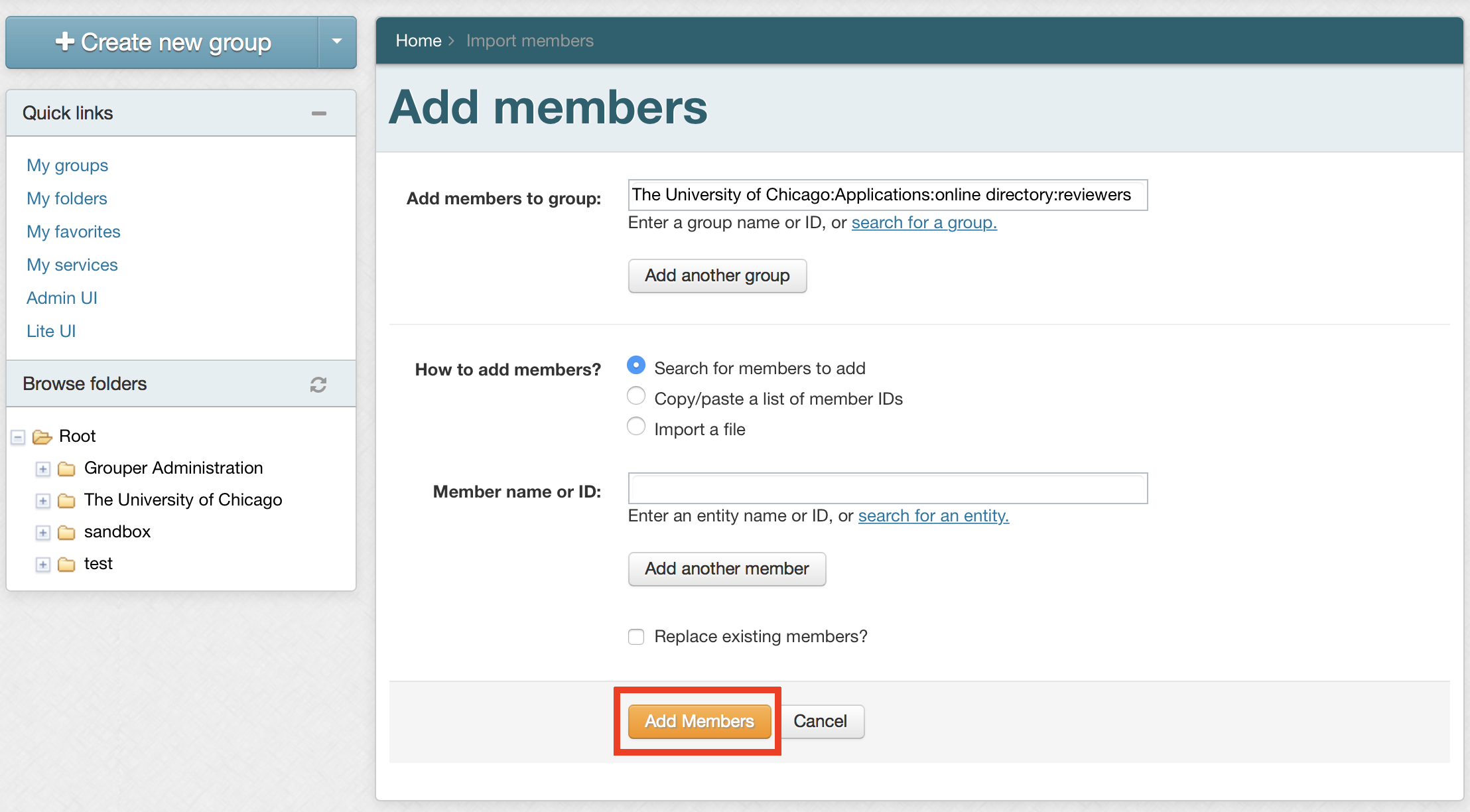Click the test folder icon
Viewport: 1470px width, 812px height.
[x=66, y=564]
